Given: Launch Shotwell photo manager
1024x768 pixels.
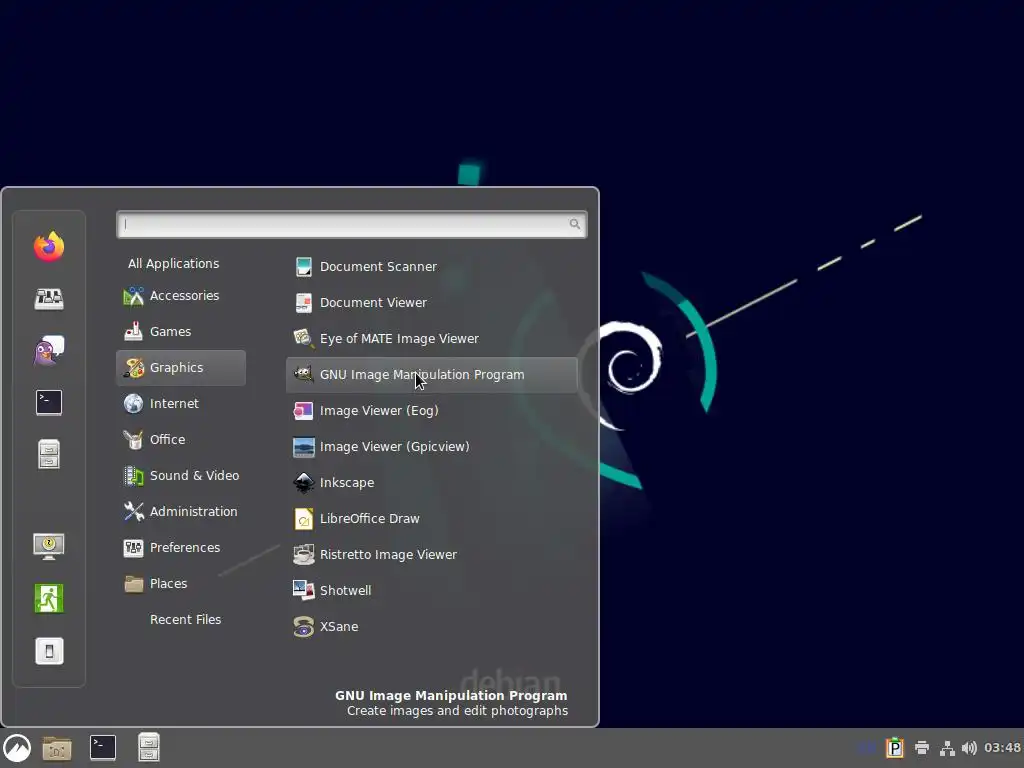Looking at the screenshot, I should coord(432,590).
